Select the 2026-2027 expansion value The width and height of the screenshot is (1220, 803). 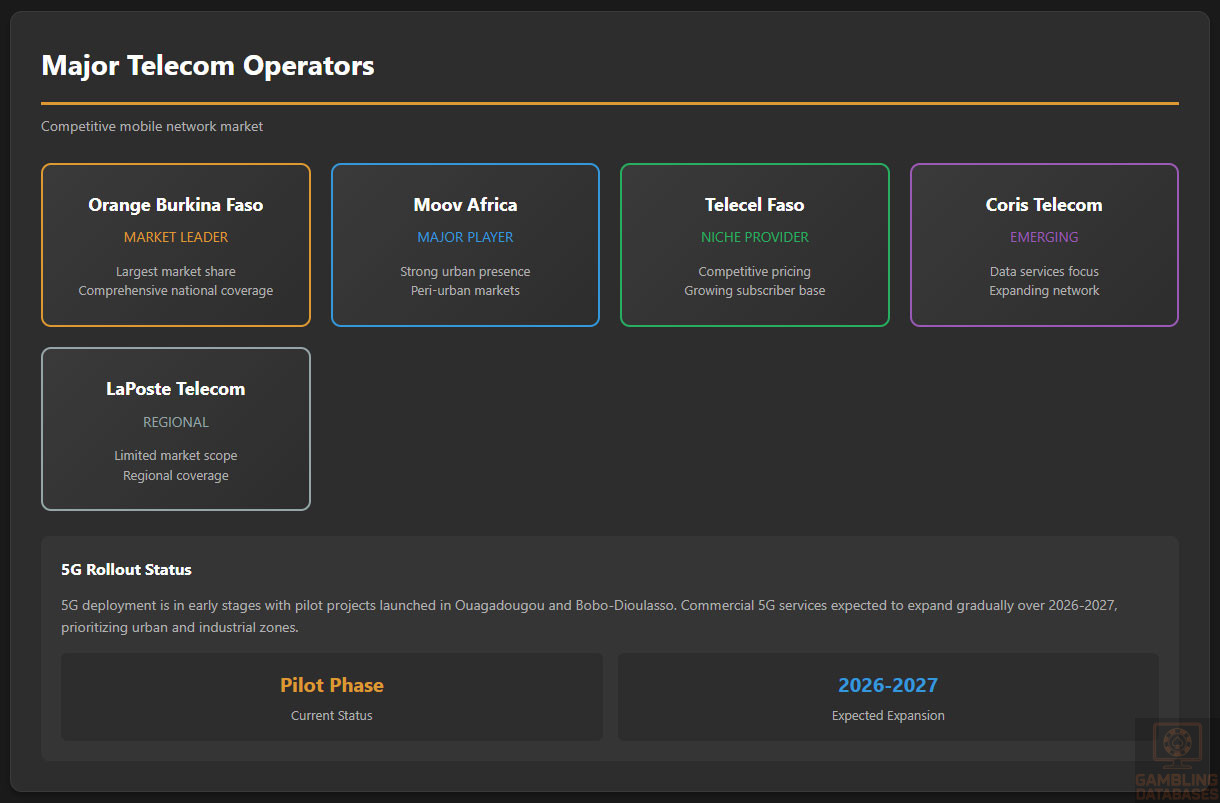888,685
